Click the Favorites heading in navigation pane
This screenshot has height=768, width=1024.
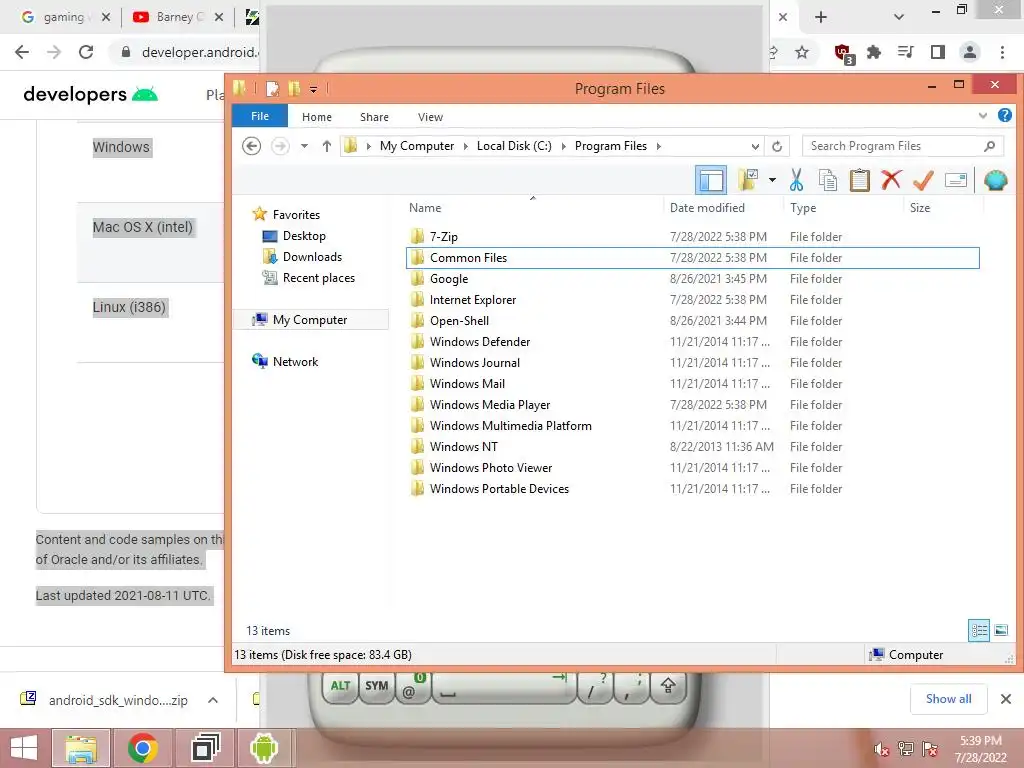pyautogui.click(x=296, y=214)
